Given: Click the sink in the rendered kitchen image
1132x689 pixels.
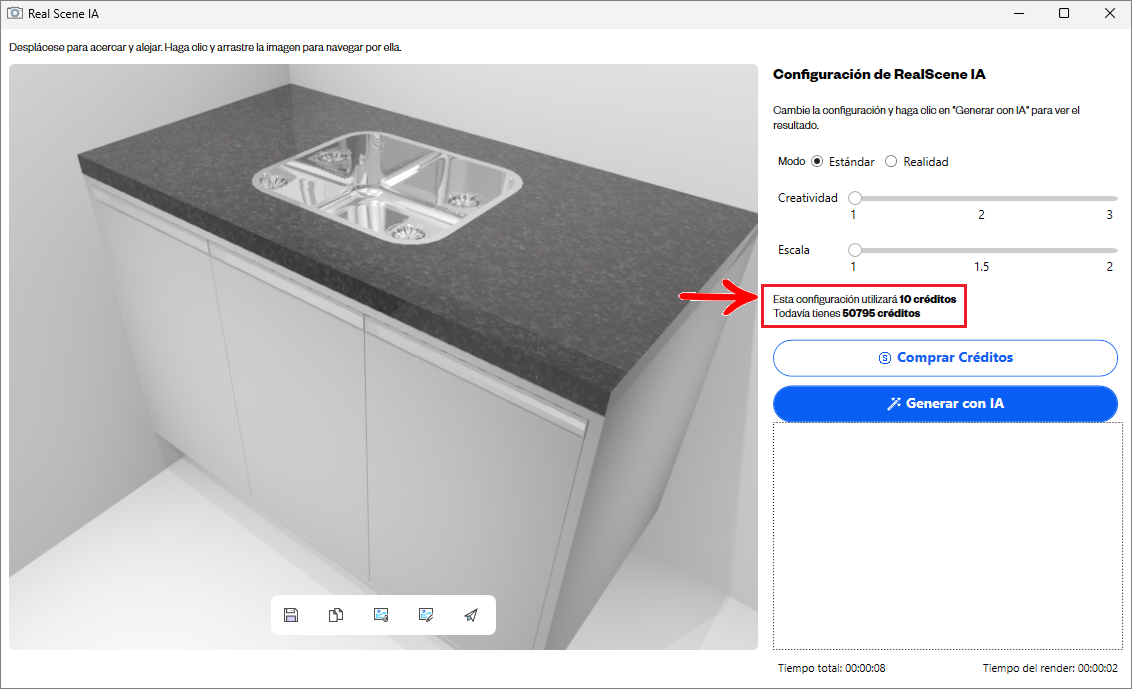Looking at the screenshot, I should [x=387, y=186].
